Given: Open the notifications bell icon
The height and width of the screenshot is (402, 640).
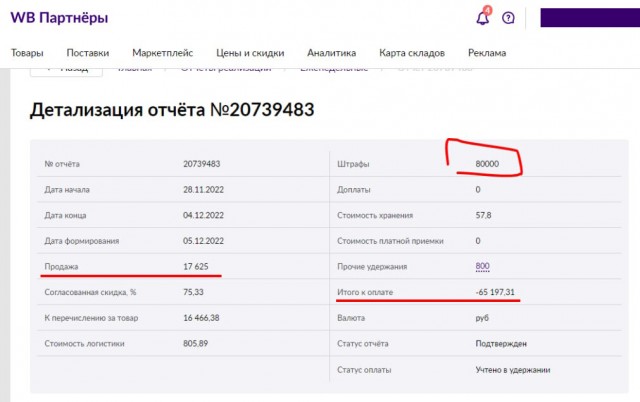Looking at the screenshot, I should (x=482, y=18).
